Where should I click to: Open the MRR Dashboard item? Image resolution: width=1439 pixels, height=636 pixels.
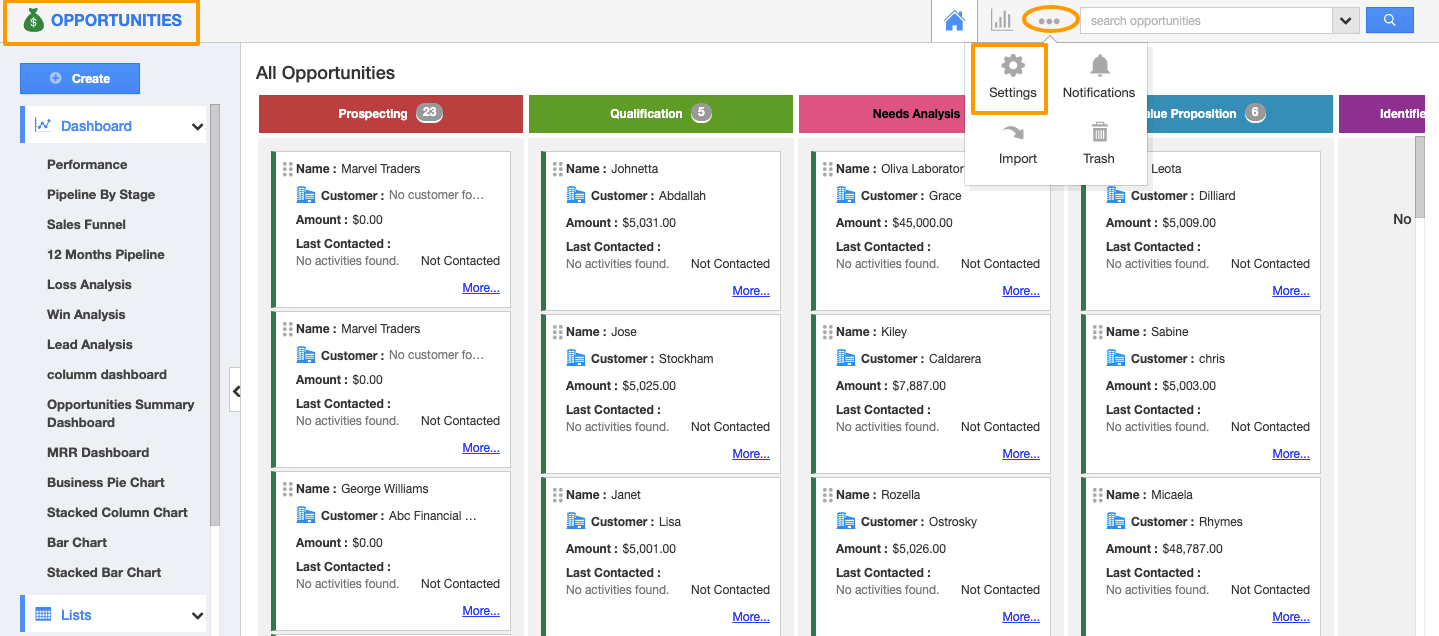pyautogui.click(x=98, y=452)
